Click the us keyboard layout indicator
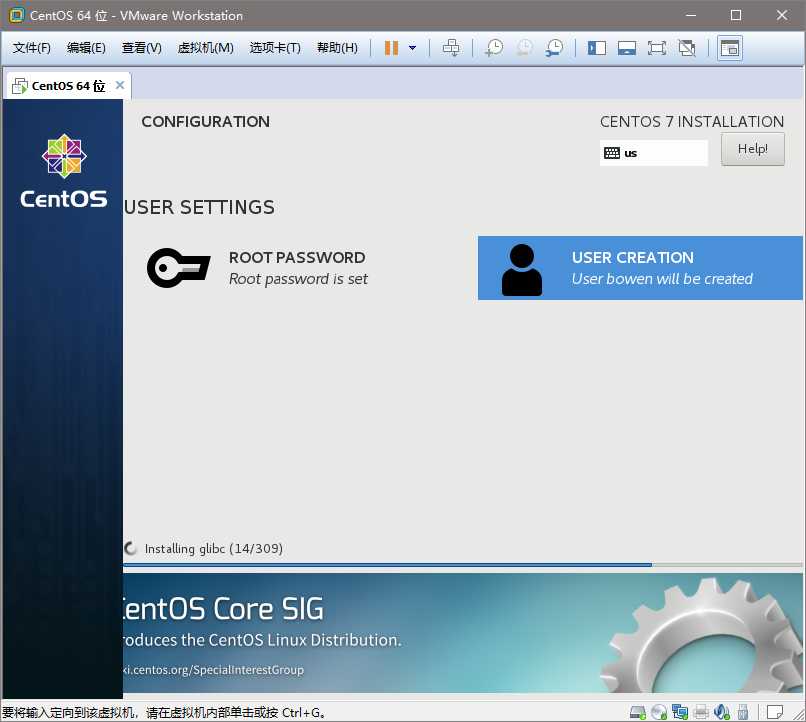Viewport: 806px width, 722px height. coord(653,153)
